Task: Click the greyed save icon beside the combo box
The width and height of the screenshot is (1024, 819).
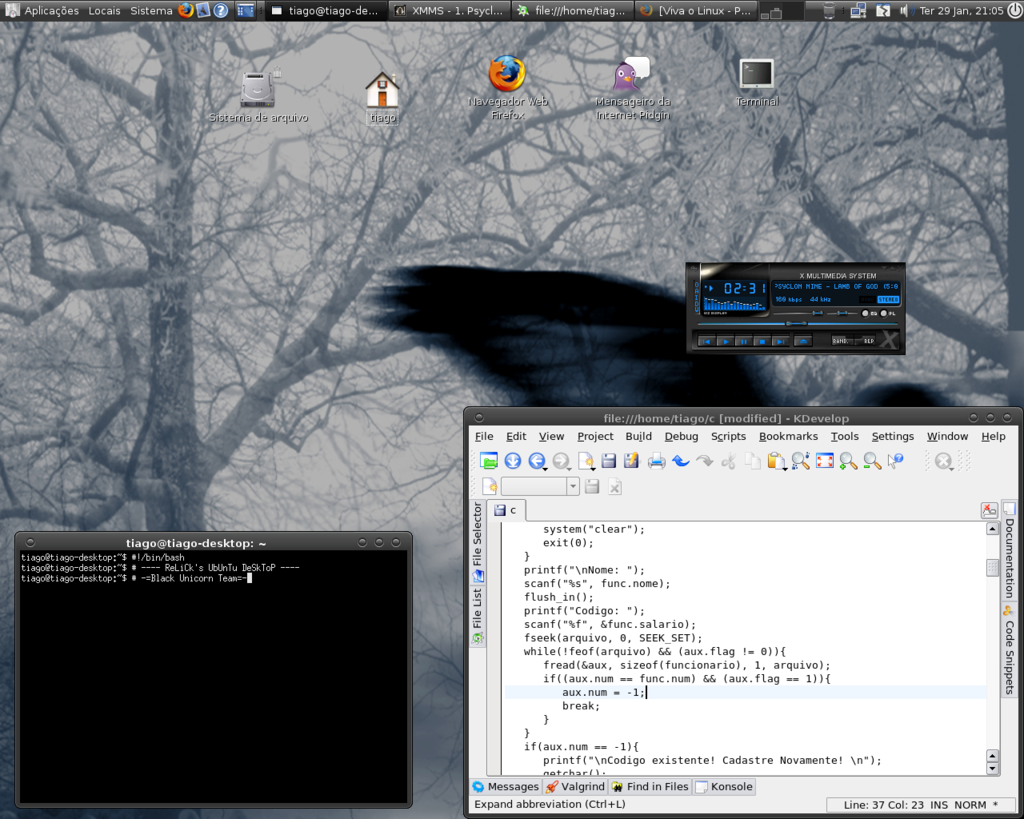Action: click(592, 487)
